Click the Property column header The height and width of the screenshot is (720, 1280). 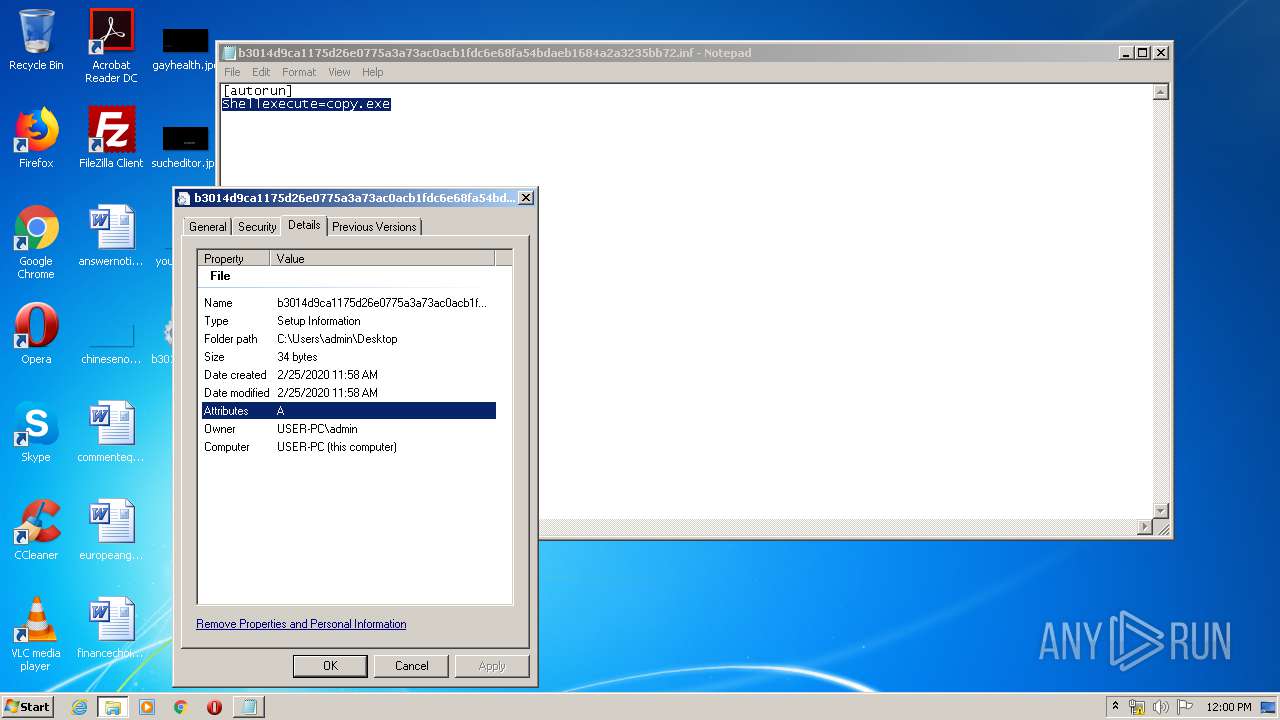[x=234, y=258]
